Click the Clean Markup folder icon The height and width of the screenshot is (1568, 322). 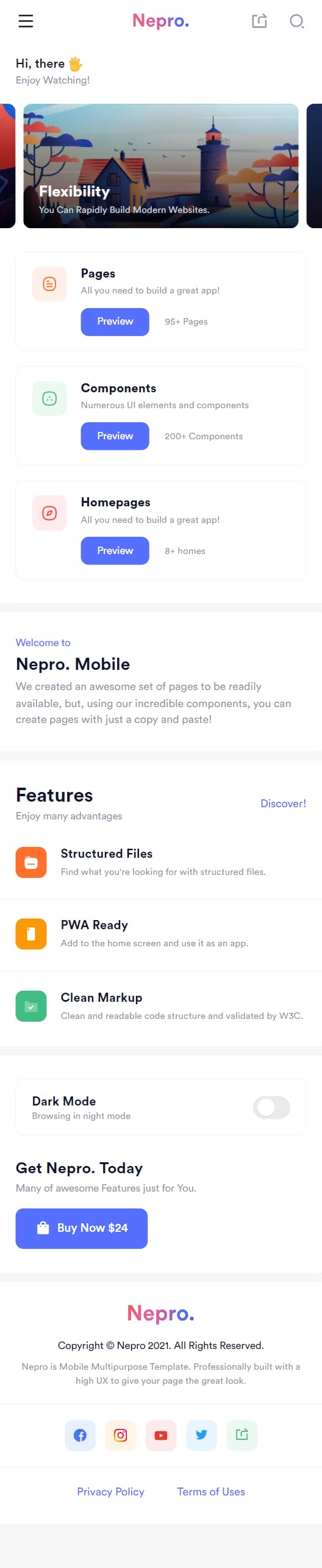click(x=31, y=1005)
